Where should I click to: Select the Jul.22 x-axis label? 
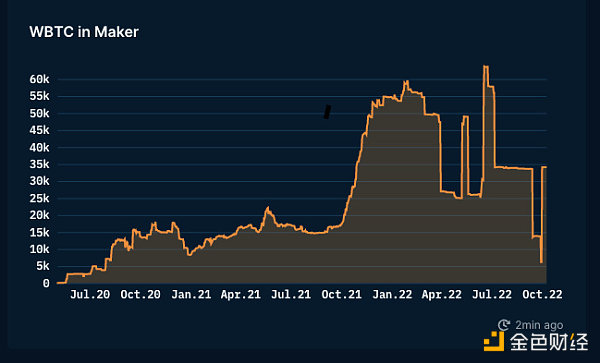(492, 295)
